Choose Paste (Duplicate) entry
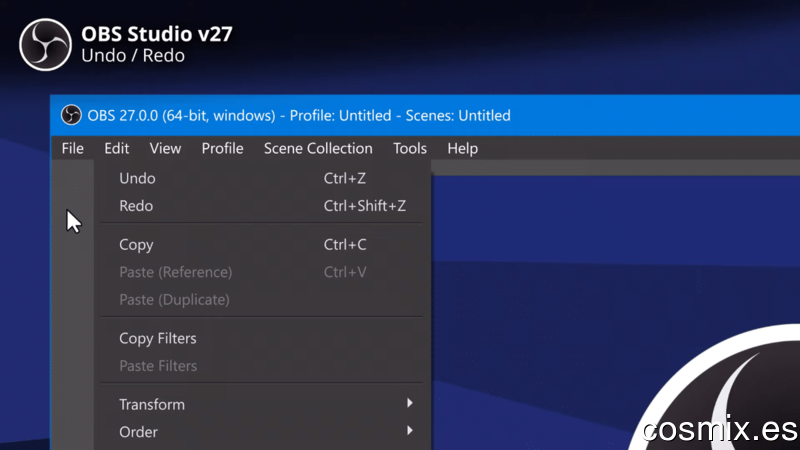The width and height of the screenshot is (800, 450). point(262,300)
